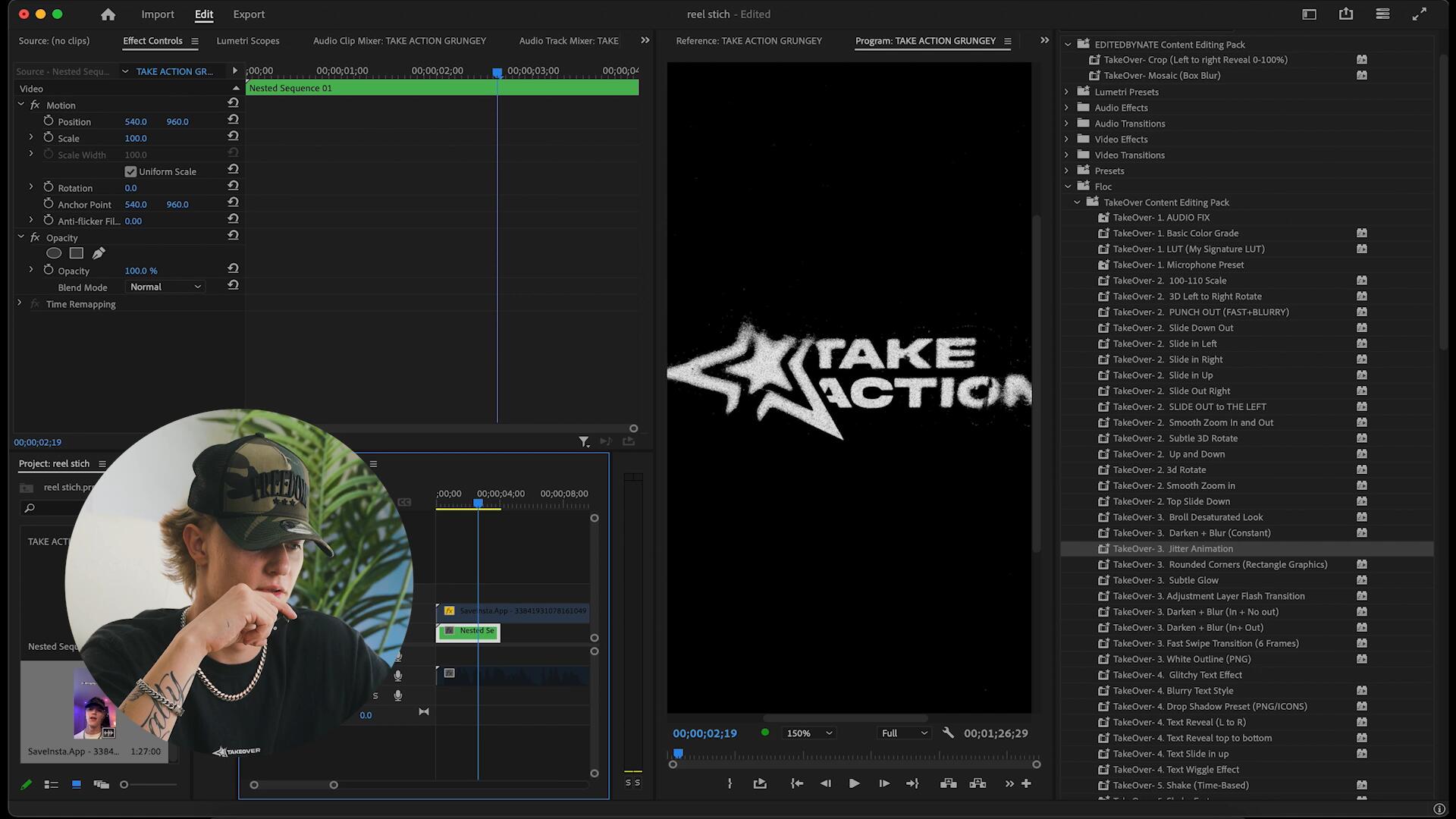Step back one frame
Viewport: 1456px width, 819px height.
click(825, 783)
